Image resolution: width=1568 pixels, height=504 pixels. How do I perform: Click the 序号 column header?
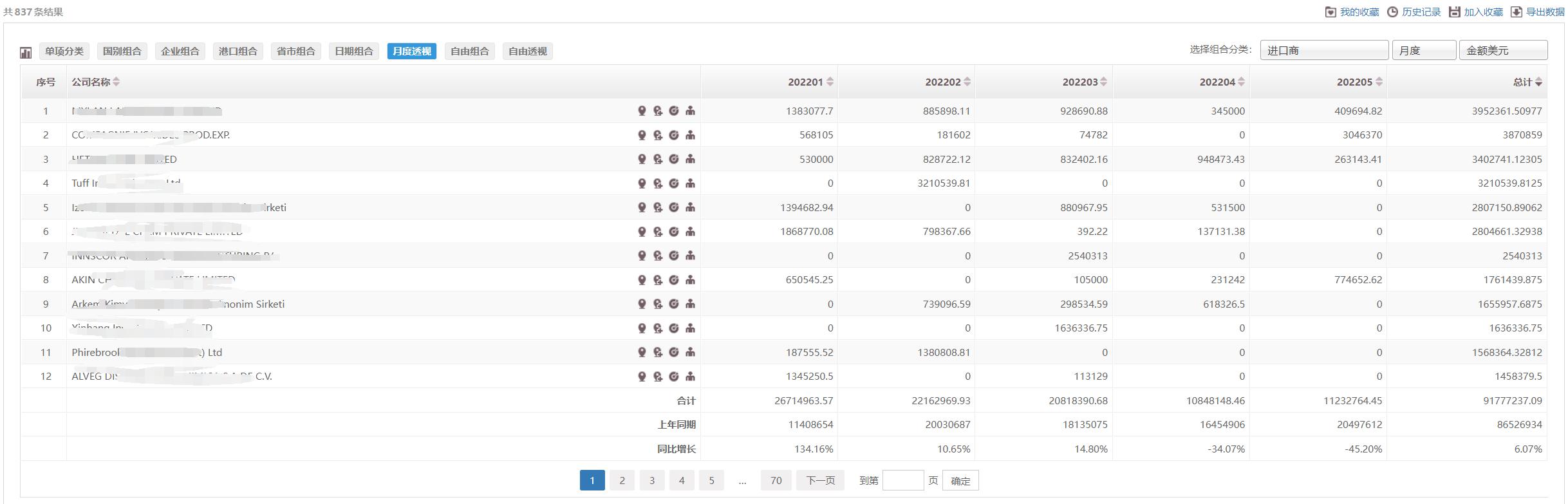46,82
